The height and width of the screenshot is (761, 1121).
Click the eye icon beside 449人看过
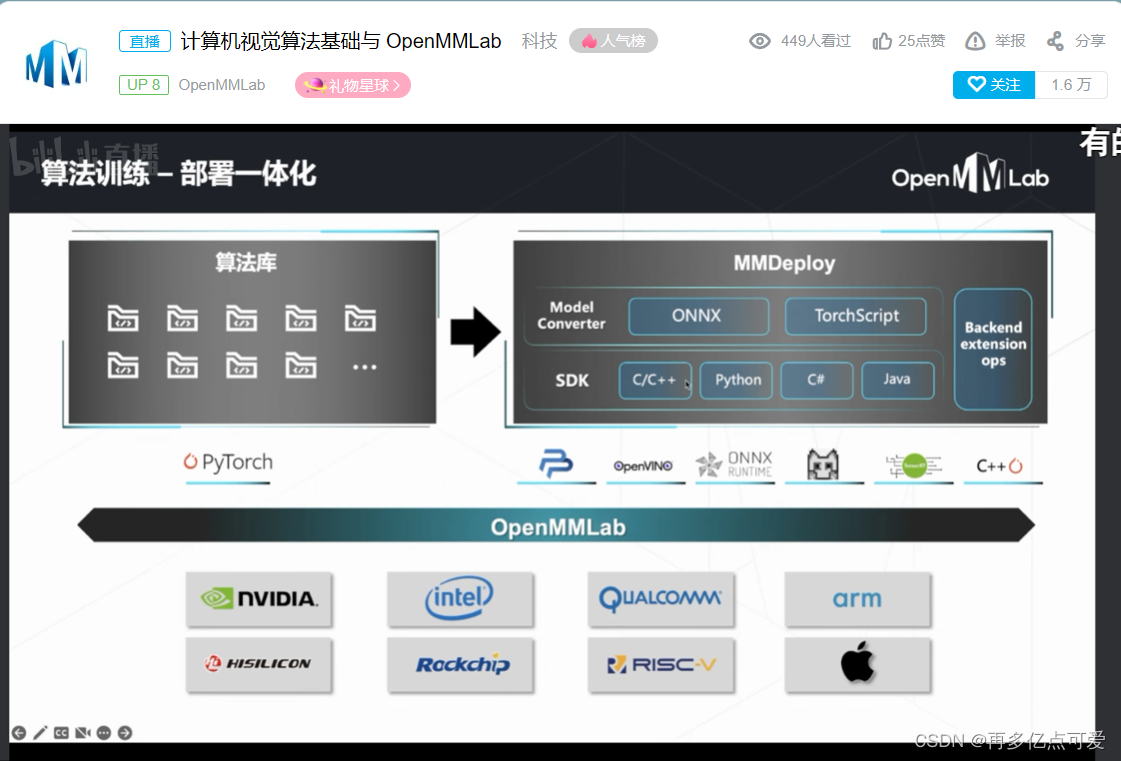(759, 41)
